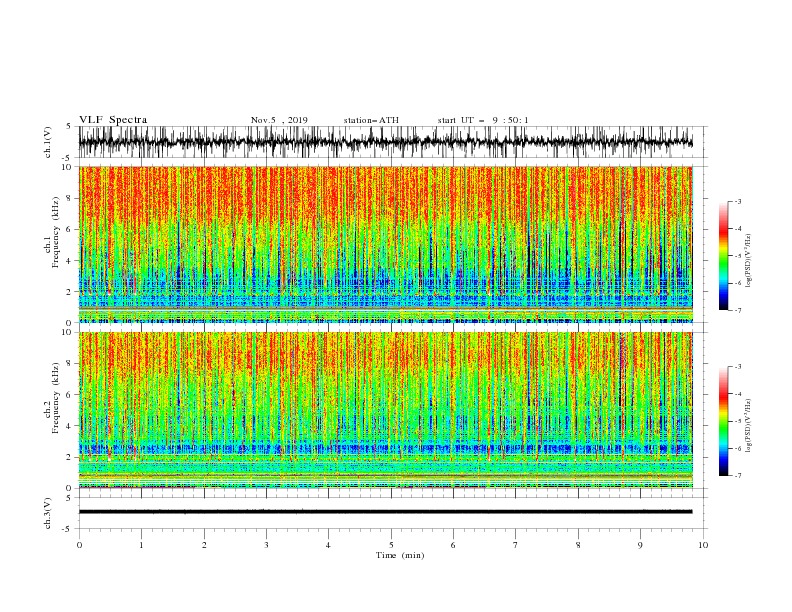Click the "4" tick on the Time axis
Screen dimensions: 792x612
[328, 545]
